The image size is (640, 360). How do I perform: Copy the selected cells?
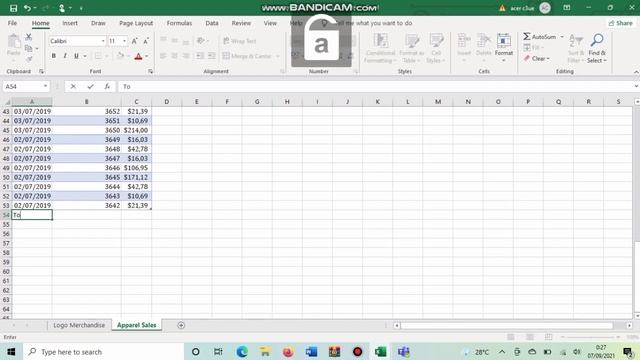29,49
